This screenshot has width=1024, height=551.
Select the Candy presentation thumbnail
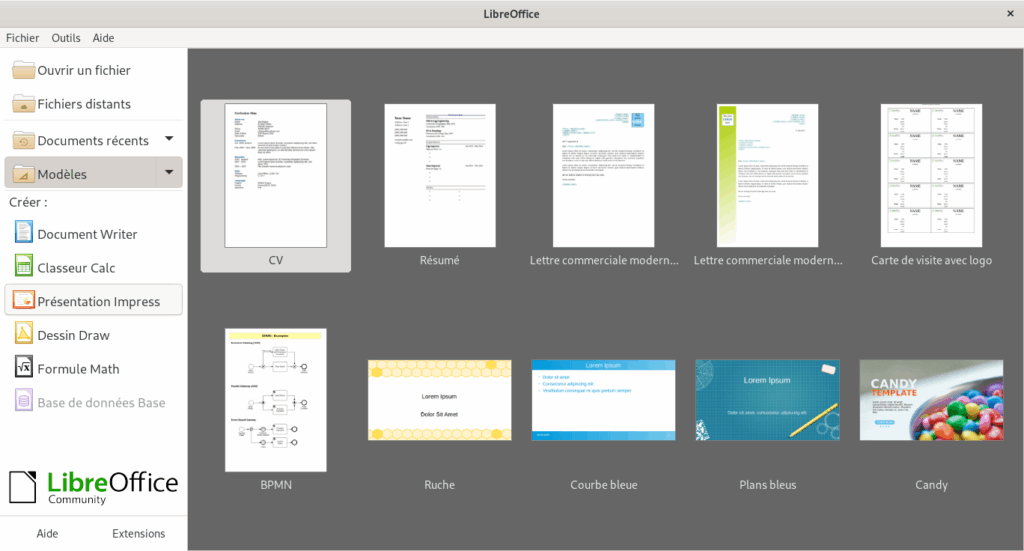931,400
